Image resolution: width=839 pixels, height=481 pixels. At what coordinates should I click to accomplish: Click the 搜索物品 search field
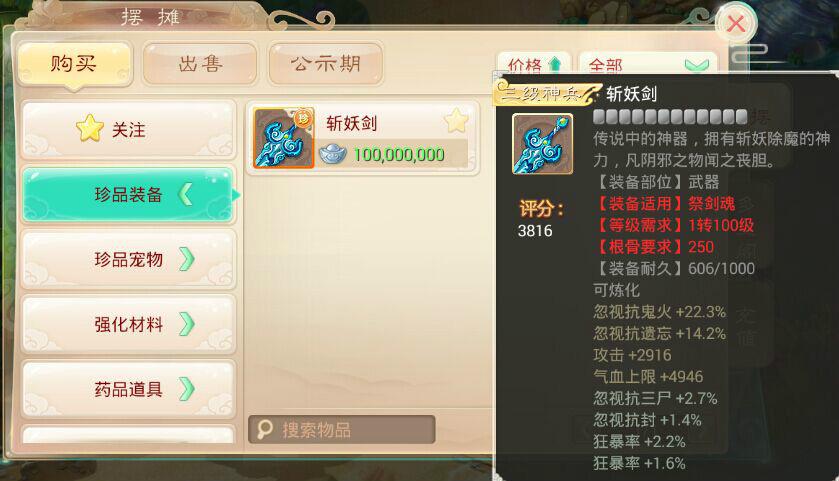point(341,430)
